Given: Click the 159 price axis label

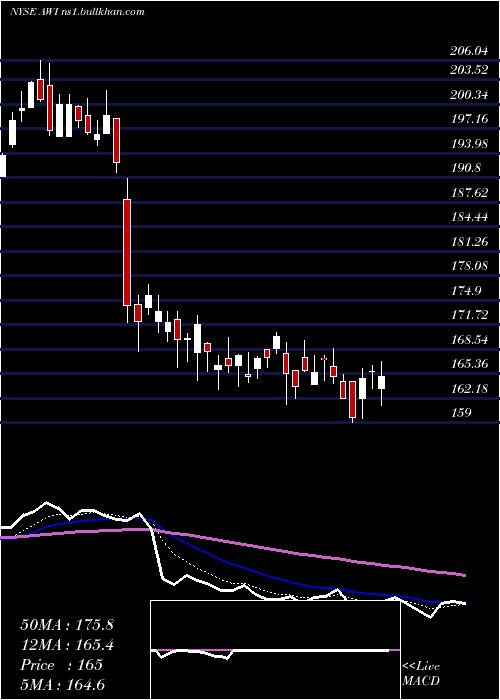Looking at the screenshot, I should tap(461, 412).
